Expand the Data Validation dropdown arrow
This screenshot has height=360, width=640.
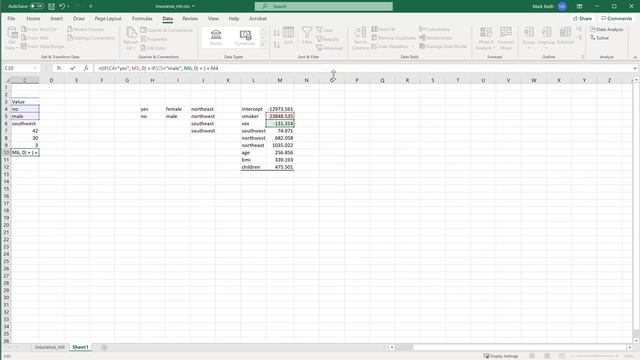pyautogui.click(x=413, y=47)
